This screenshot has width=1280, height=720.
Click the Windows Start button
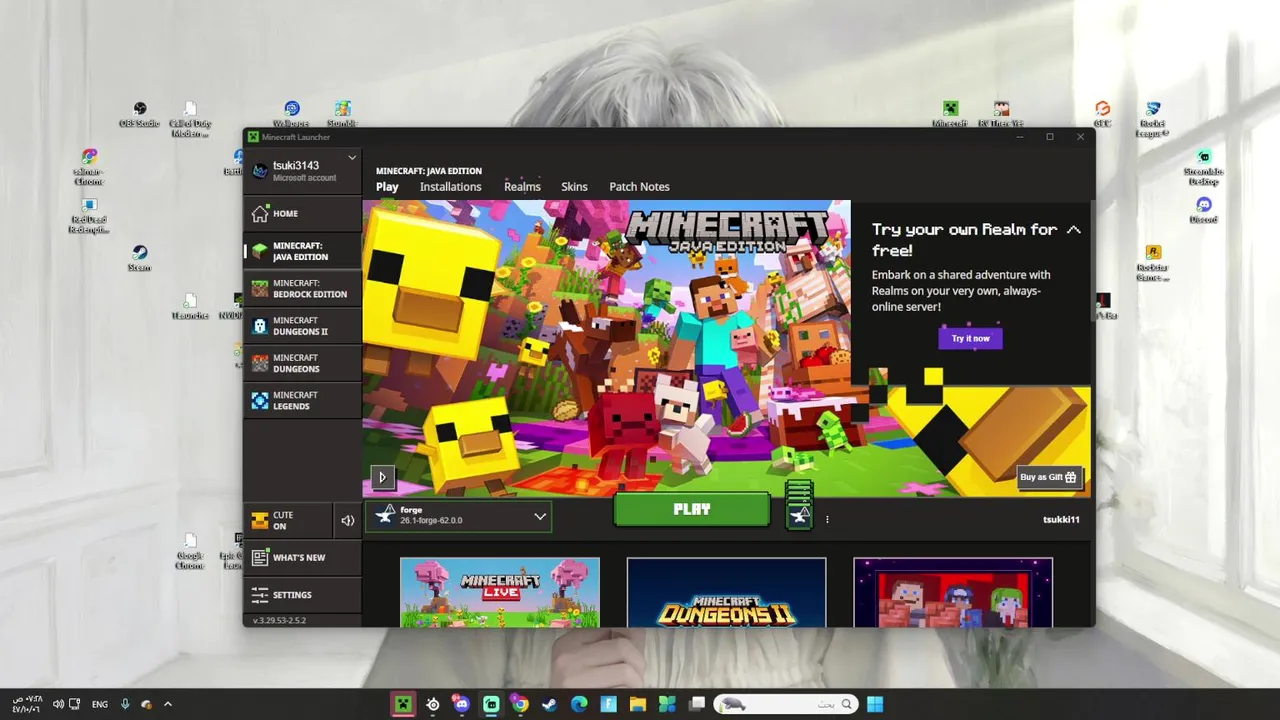pyautogui.click(x=875, y=704)
